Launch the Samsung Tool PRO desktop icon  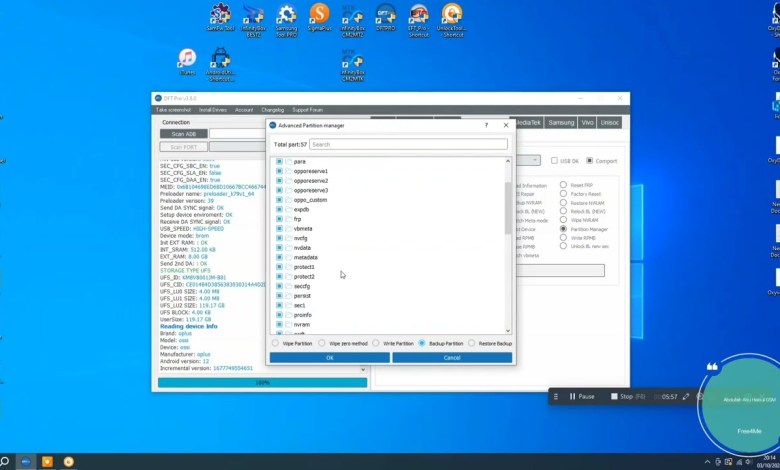287,19
